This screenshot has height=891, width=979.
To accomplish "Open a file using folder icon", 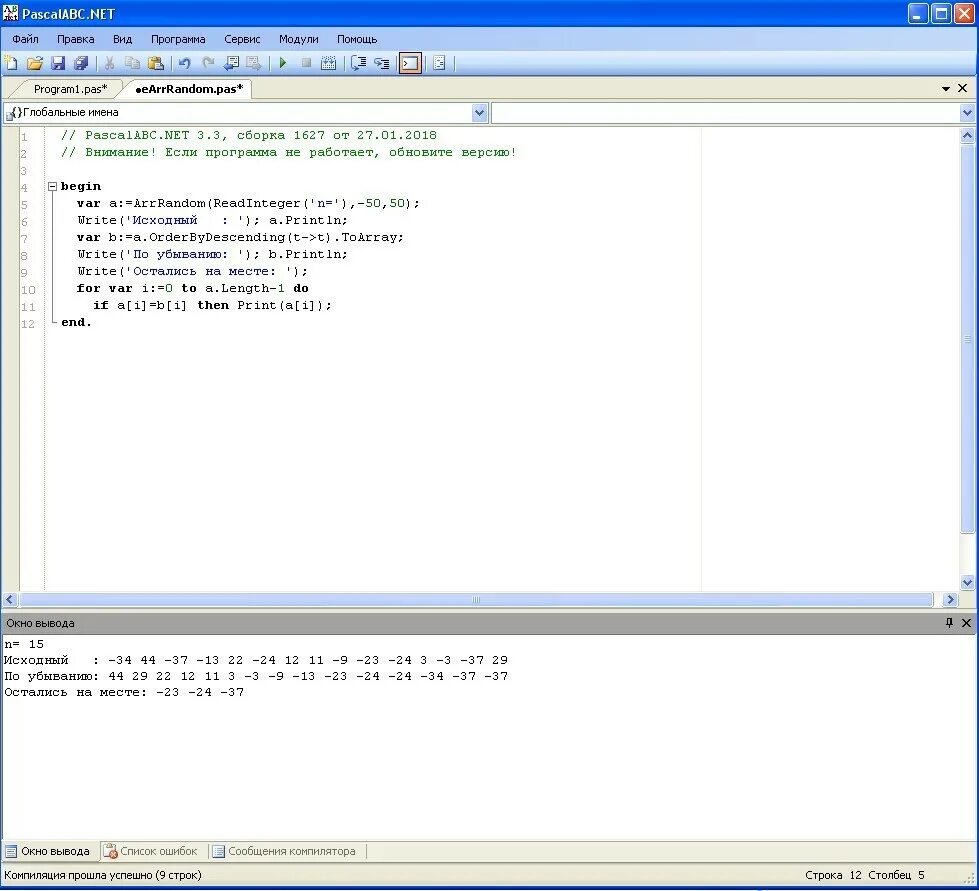I will click(35, 63).
